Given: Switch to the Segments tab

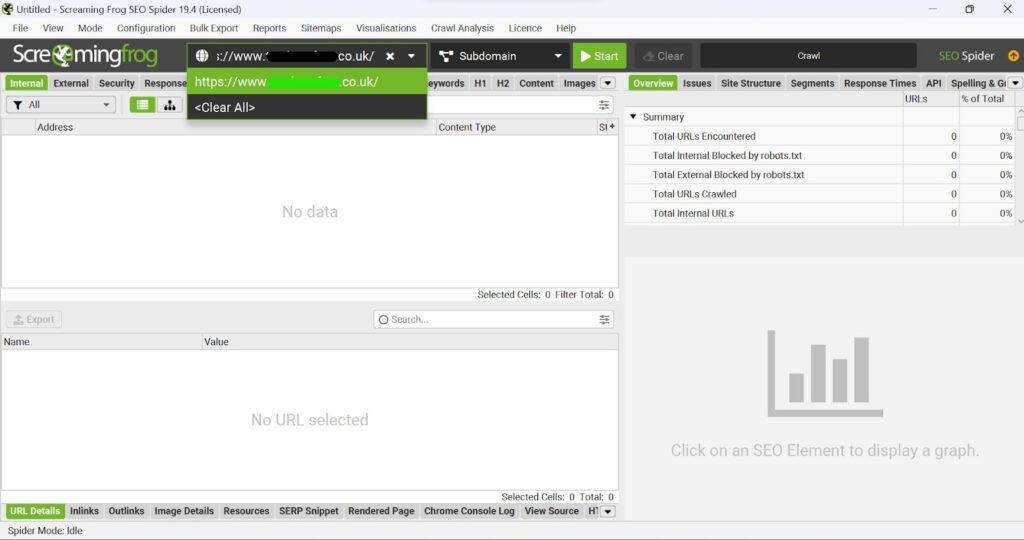Looking at the screenshot, I should (812, 83).
